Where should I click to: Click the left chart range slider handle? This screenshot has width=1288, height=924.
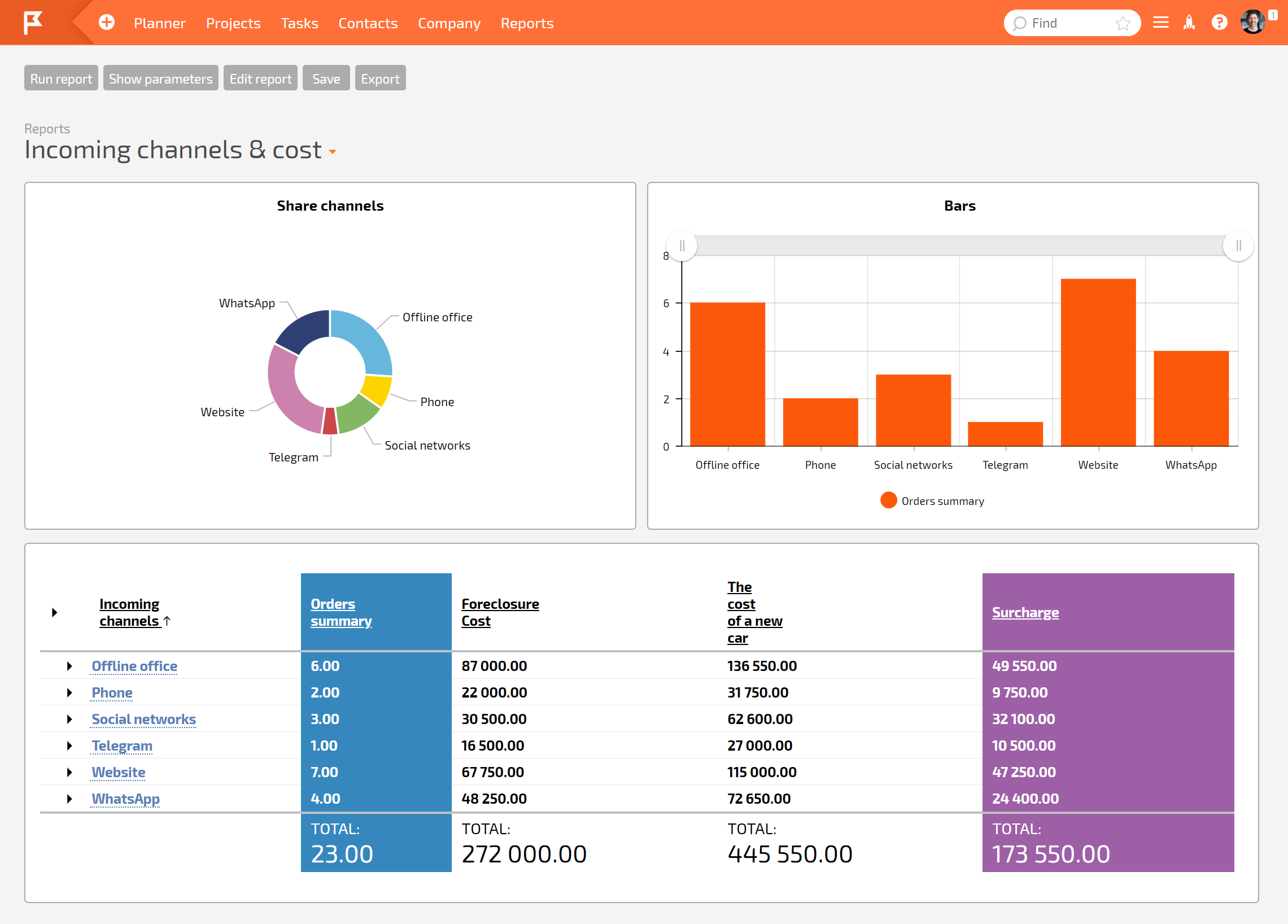click(x=682, y=246)
